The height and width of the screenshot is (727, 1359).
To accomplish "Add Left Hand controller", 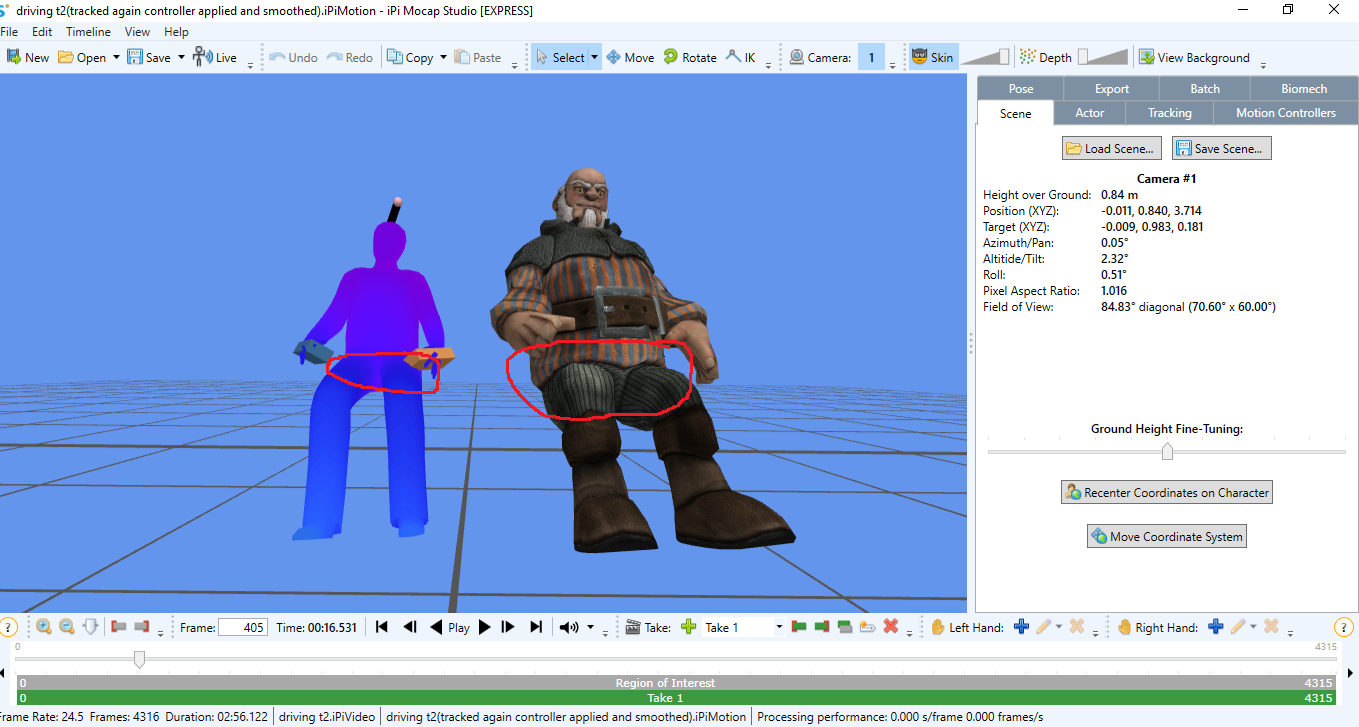I will pyautogui.click(x=1021, y=627).
